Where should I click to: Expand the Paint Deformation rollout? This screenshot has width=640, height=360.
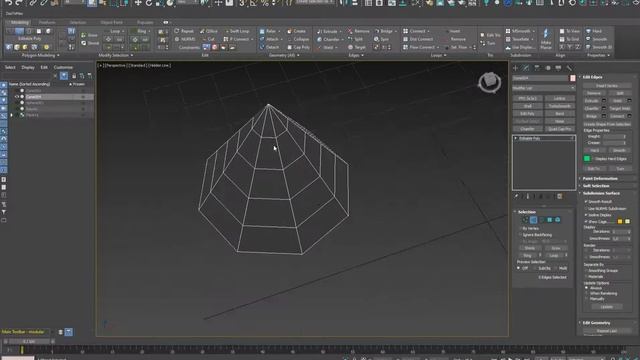pyautogui.click(x=607, y=178)
